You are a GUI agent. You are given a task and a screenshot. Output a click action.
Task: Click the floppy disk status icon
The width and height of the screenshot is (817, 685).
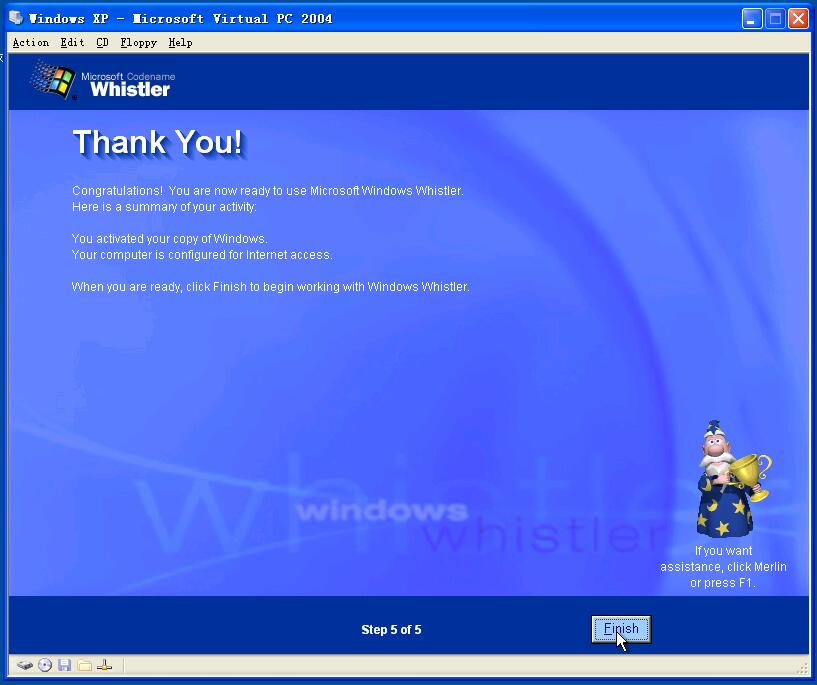click(x=65, y=665)
